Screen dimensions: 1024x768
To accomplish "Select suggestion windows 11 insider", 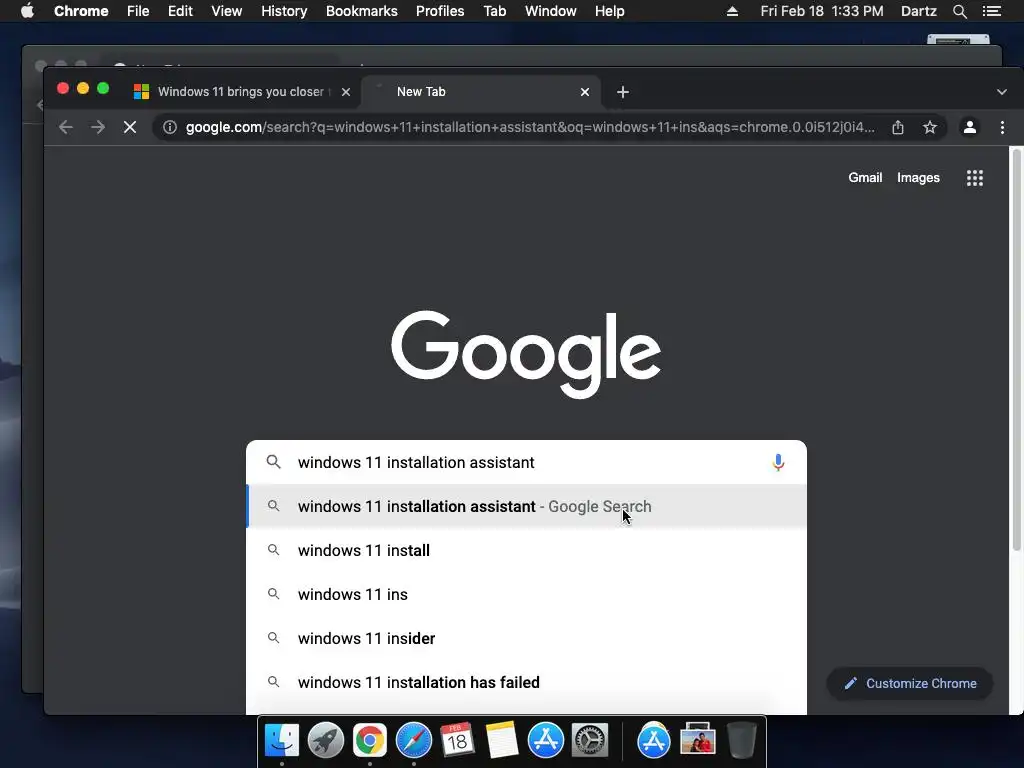I will coord(526,638).
